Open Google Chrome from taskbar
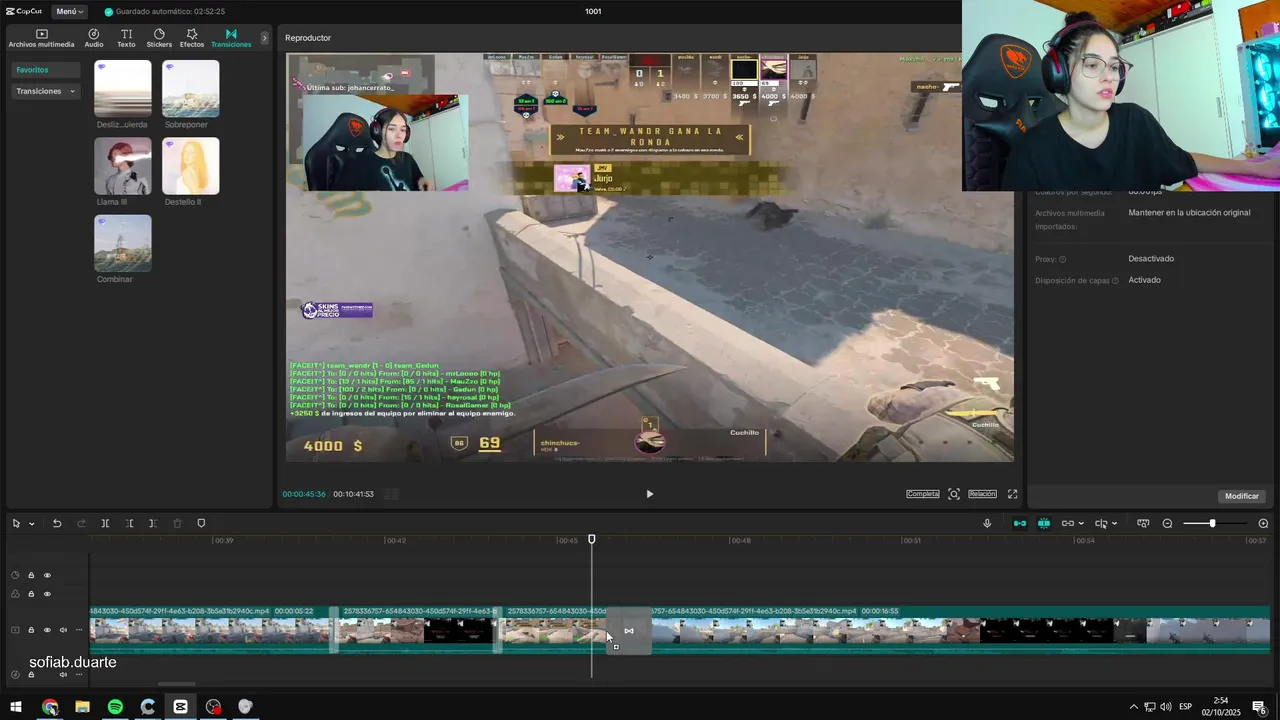This screenshot has width=1280, height=720. coord(50,707)
